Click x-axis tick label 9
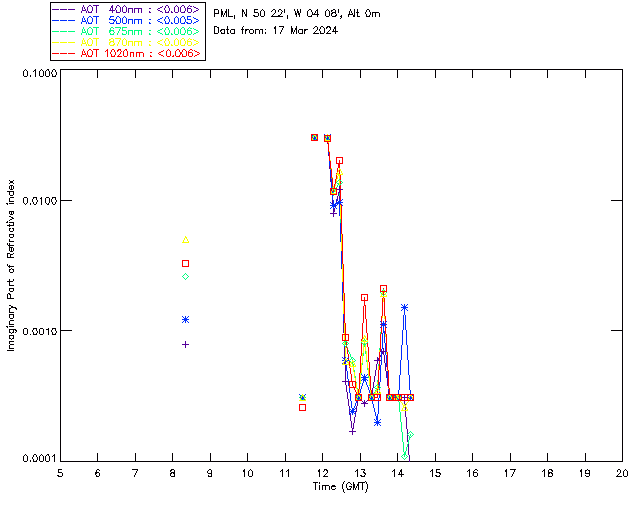 [x=210, y=473]
